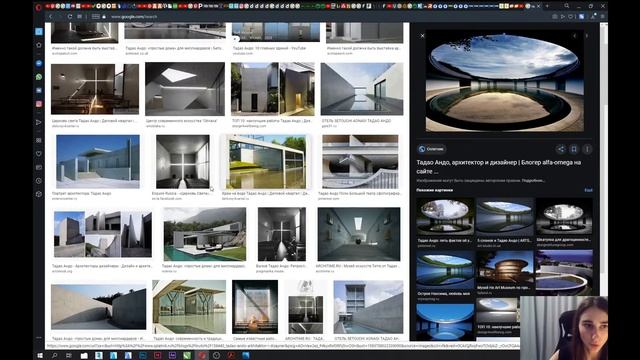Open WhatsApp in the Opera sidebar
This screenshot has height=360, width=640.
39,77
